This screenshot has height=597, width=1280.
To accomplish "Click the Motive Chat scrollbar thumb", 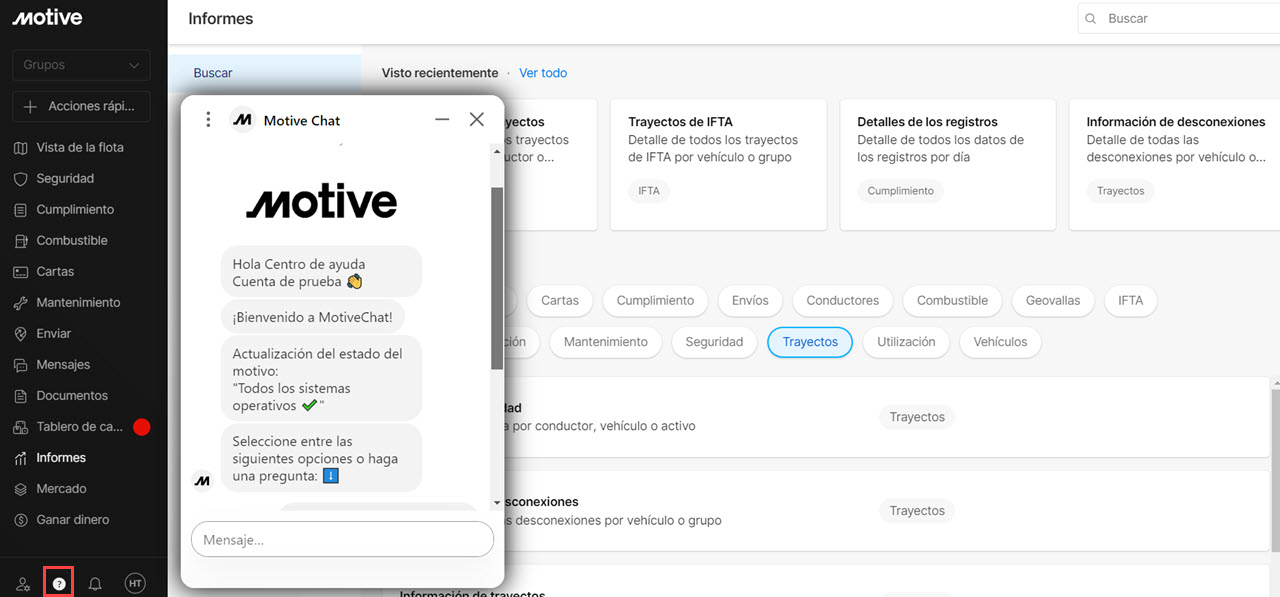I will click(497, 278).
